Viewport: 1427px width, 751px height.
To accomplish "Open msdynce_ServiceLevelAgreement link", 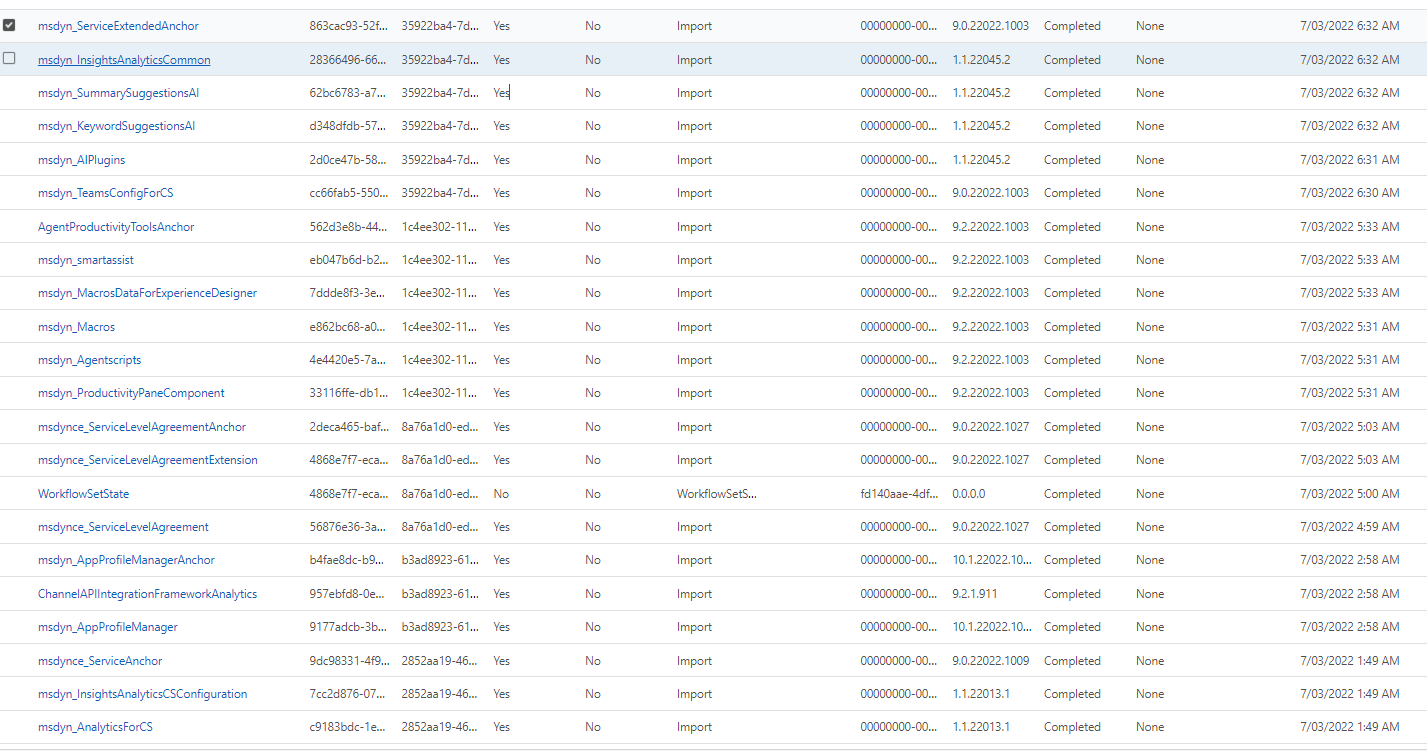I will tap(123, 527).
